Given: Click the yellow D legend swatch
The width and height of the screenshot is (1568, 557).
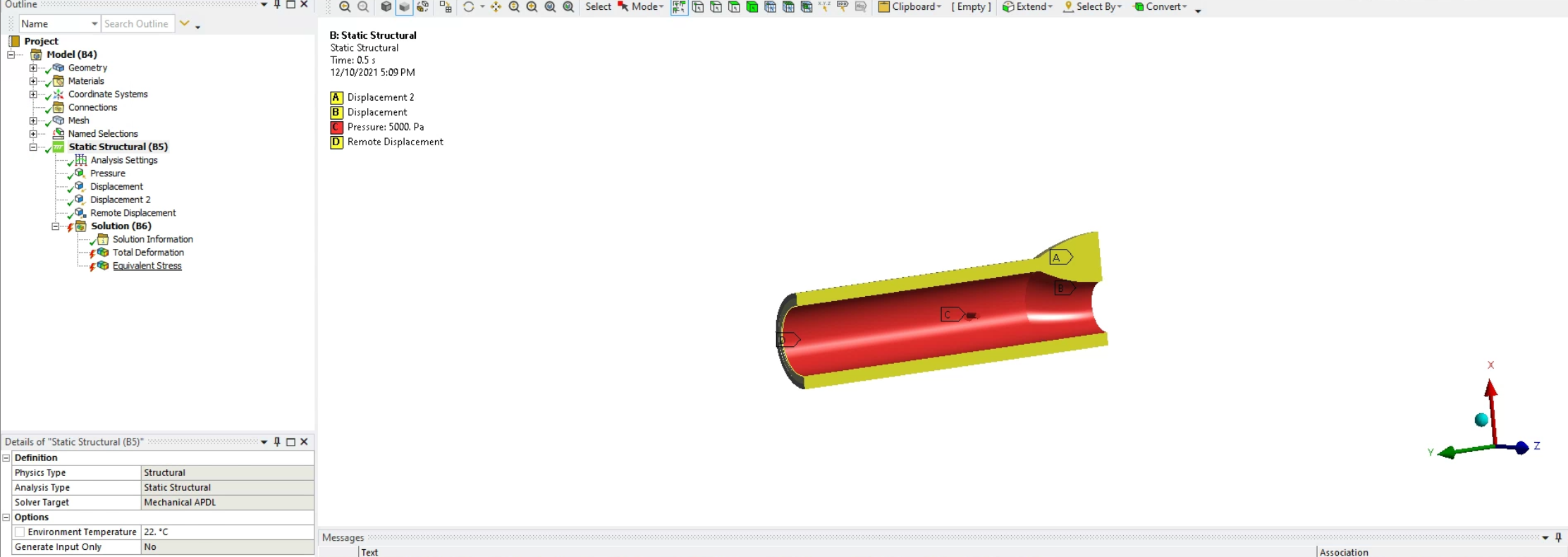Looking at the screenshot, I should tap(336, 142).
